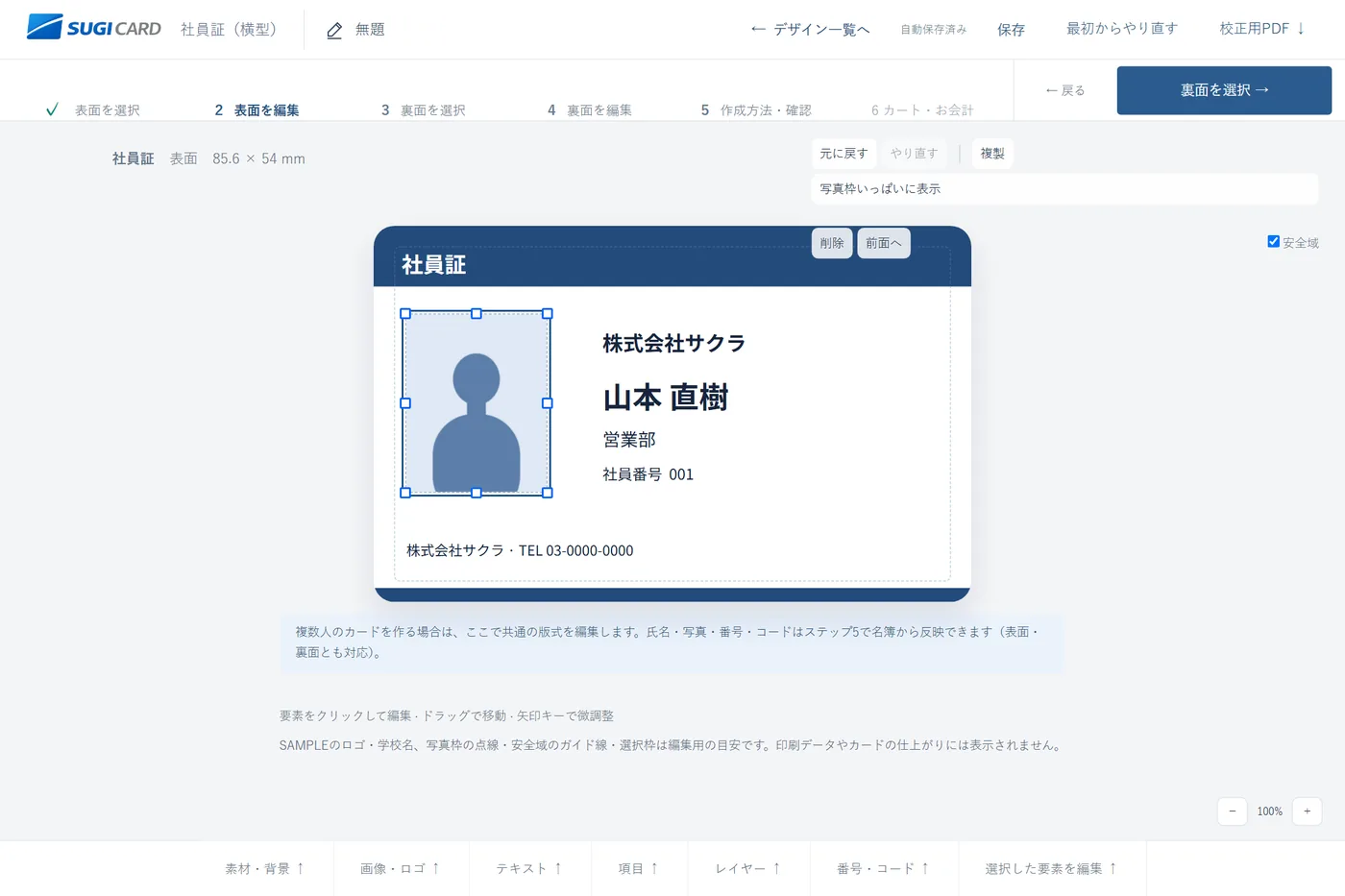Bring element forward with 前面へ
This screenshot has height=896, width=1345.
tap(884, 243)
